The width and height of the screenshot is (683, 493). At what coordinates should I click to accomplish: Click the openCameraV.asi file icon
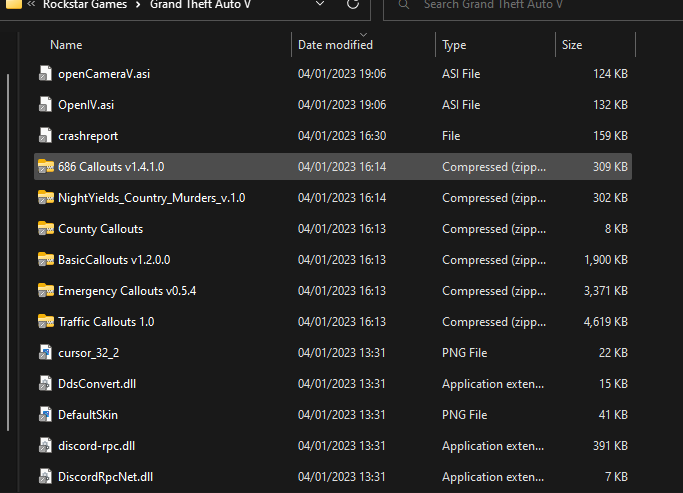click(45, 74)
